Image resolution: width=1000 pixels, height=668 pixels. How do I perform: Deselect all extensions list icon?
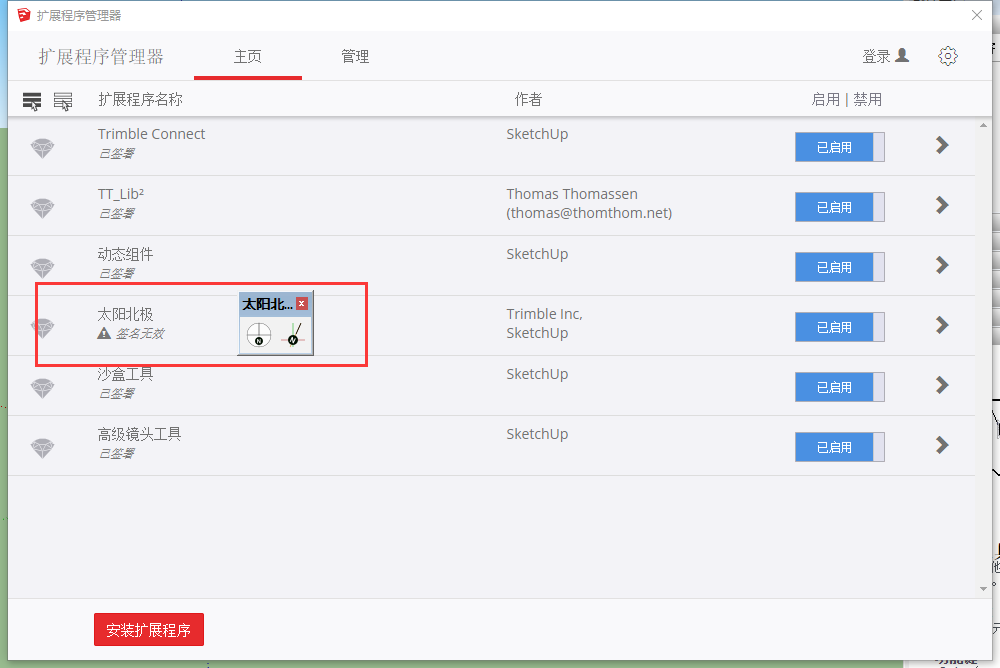click(x=62, y=101)
